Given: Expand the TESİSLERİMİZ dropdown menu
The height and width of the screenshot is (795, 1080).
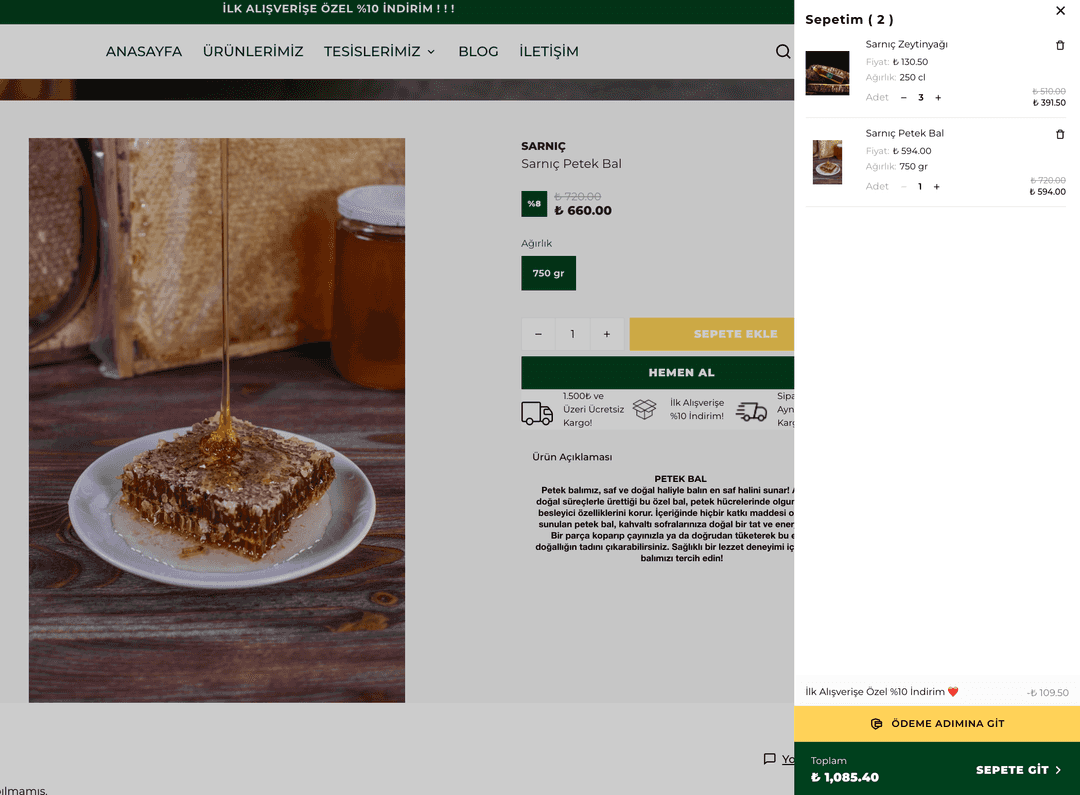Looking at the screenshot, I should click(380, 52).
